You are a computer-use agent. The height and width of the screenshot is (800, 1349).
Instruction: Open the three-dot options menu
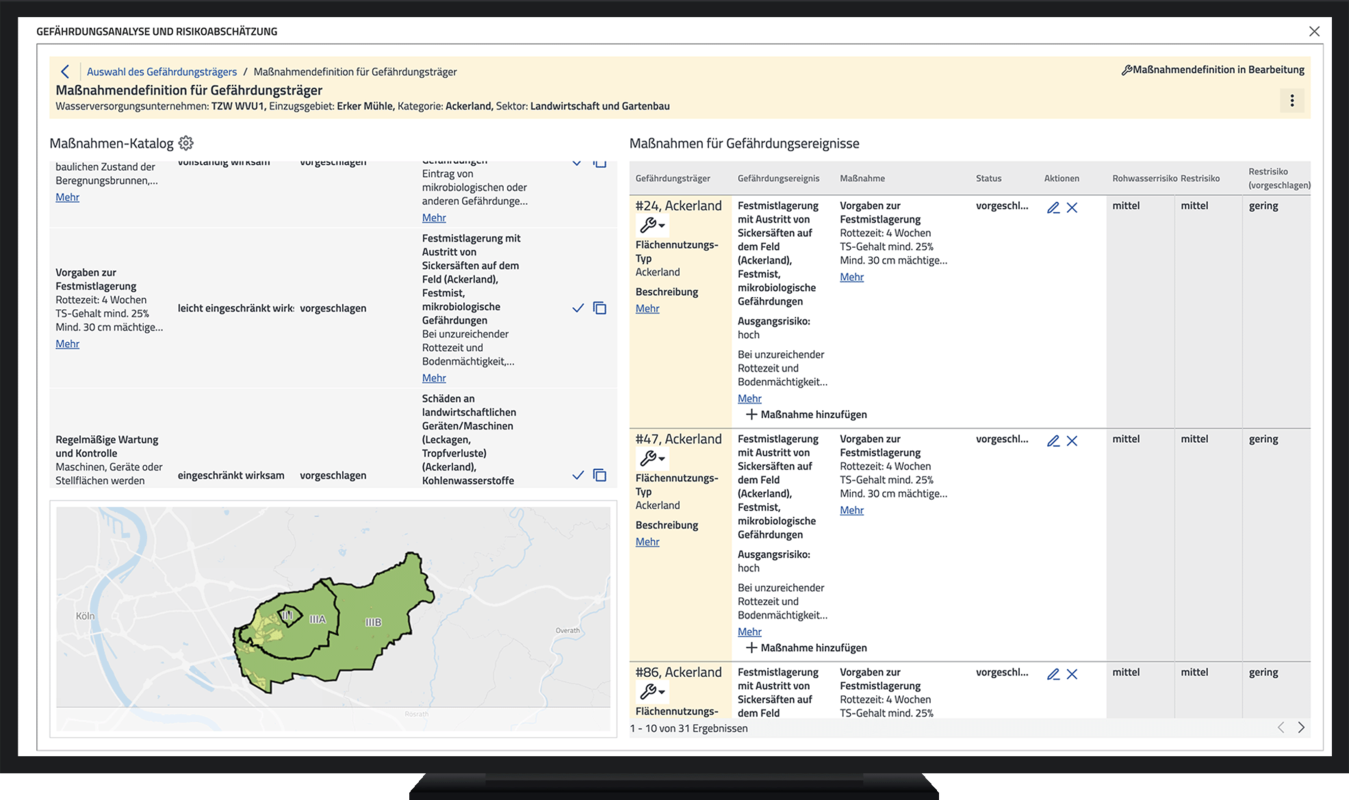1292,101
